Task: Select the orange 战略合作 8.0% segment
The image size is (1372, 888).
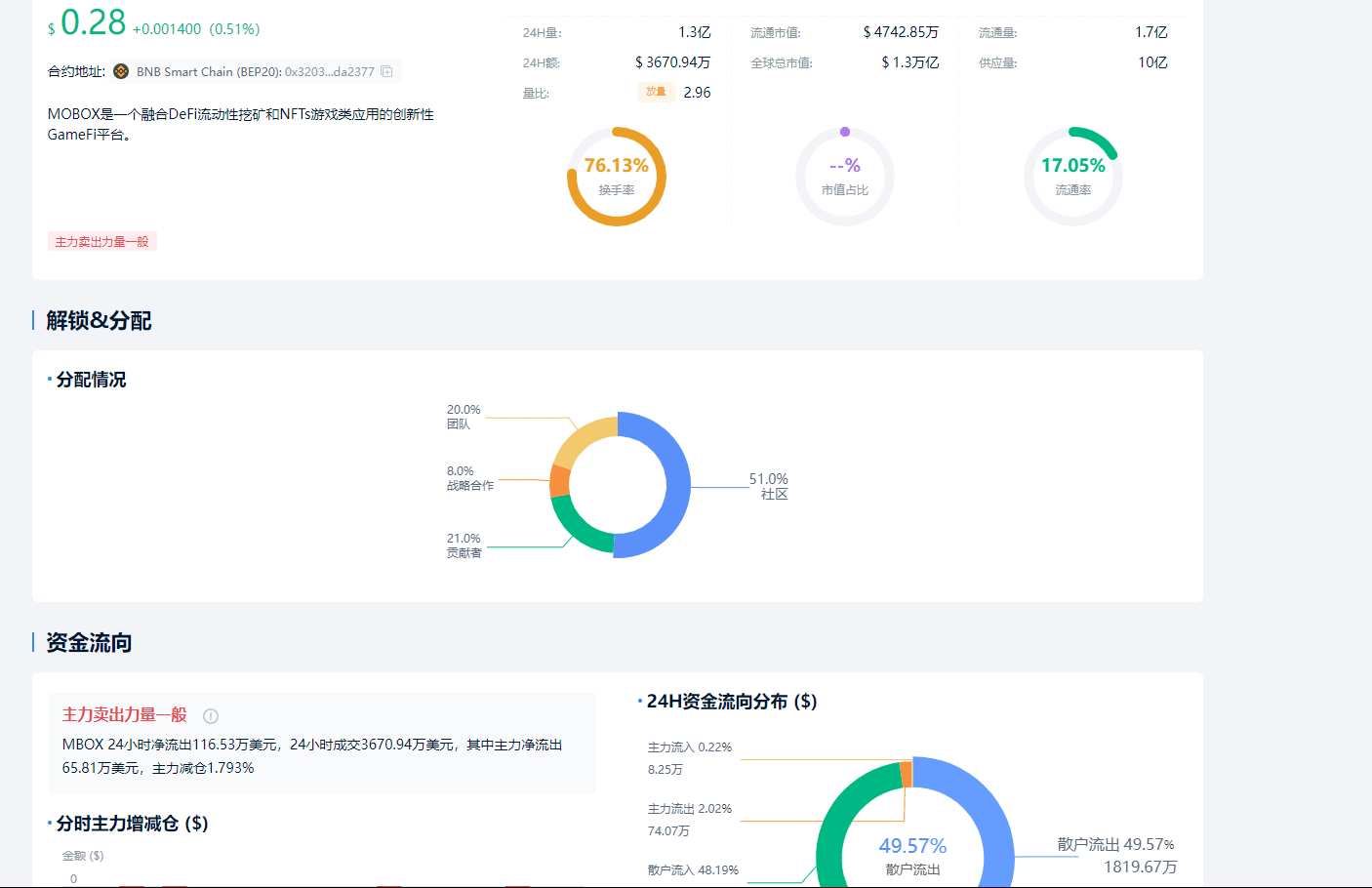Action: pos(560,481)
